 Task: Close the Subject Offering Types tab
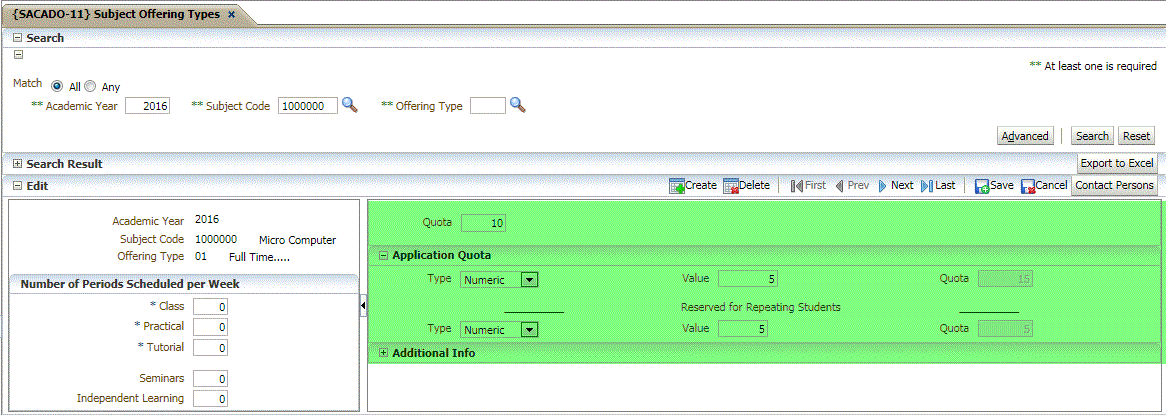[232, 14]
